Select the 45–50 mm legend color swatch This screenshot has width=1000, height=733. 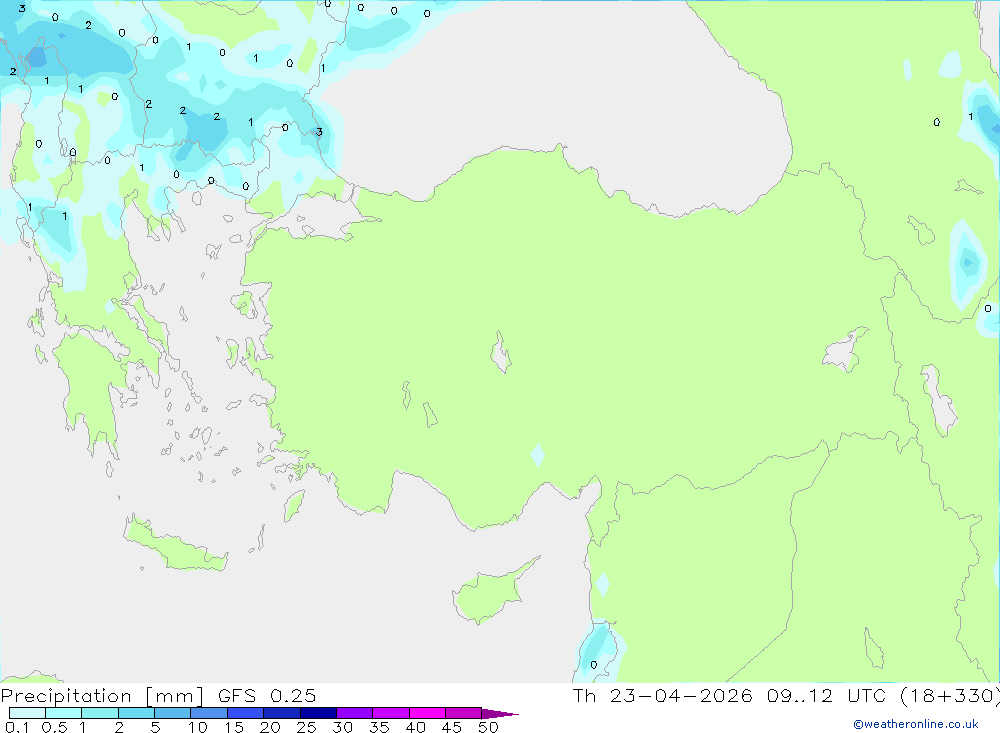click(x=464, y=713)
